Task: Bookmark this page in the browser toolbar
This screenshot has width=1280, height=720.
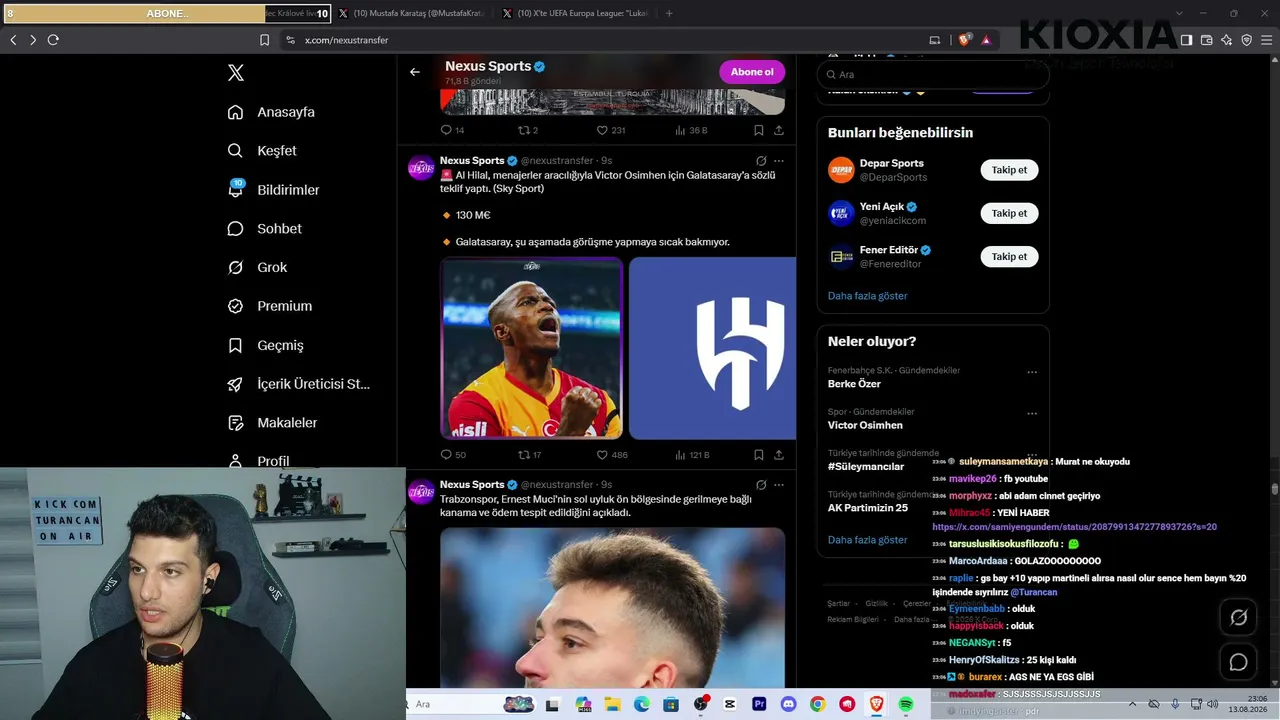Action: click(264, 40)
